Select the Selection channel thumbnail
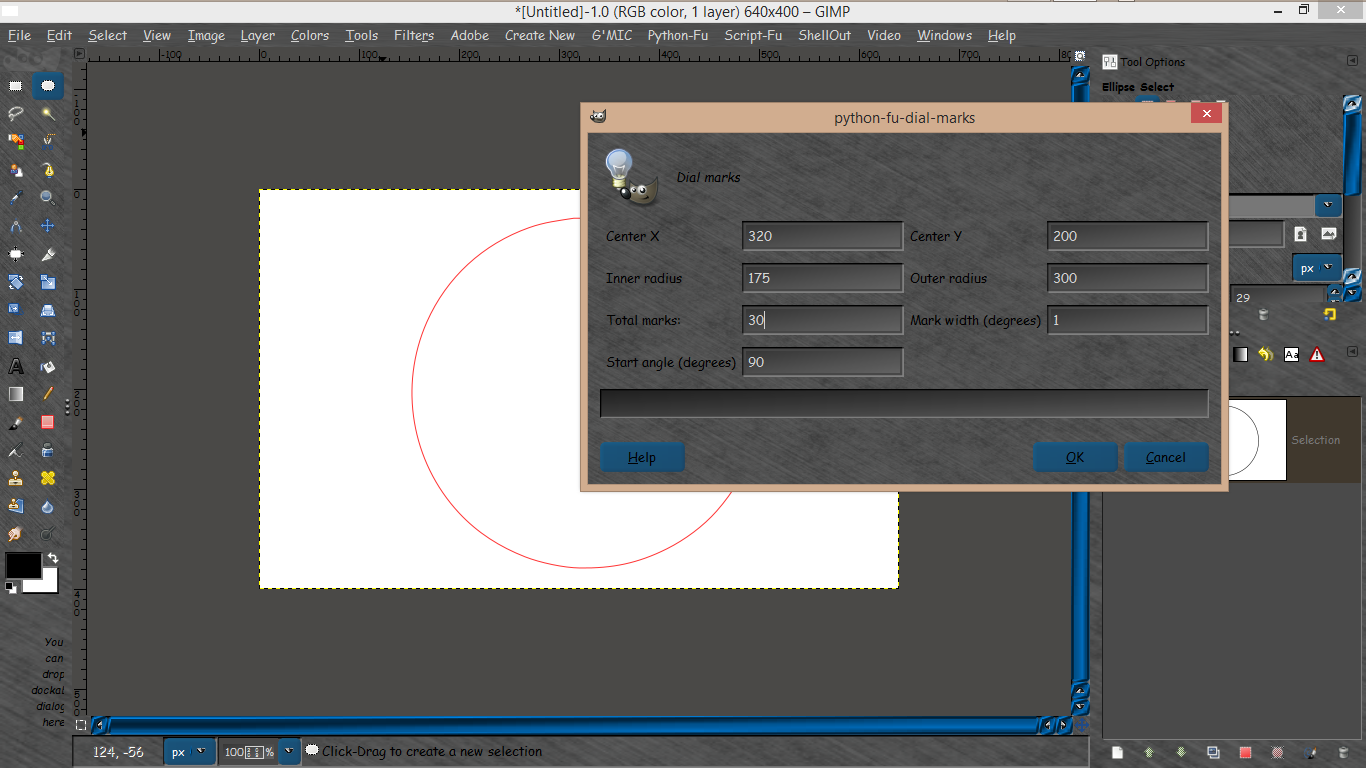 pyautogui.click(x=1256, y=440)
